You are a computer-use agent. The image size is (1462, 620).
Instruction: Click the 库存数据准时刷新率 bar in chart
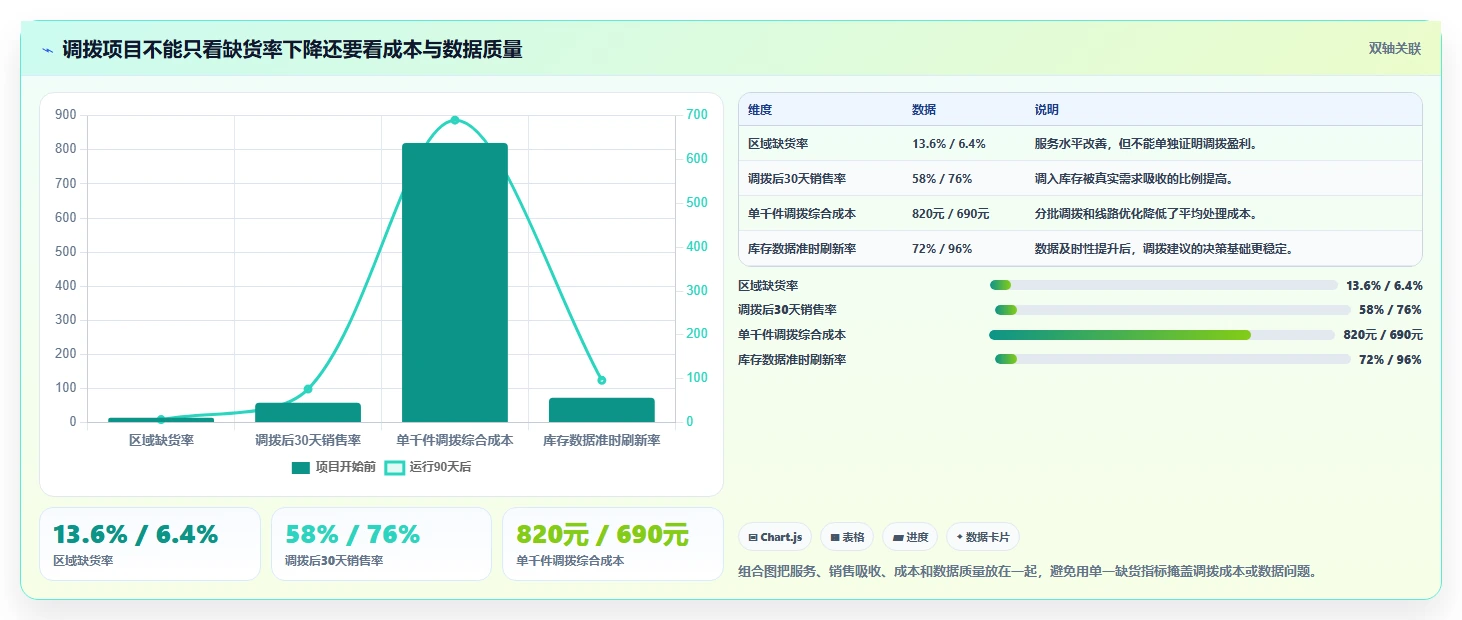(602, 410)
